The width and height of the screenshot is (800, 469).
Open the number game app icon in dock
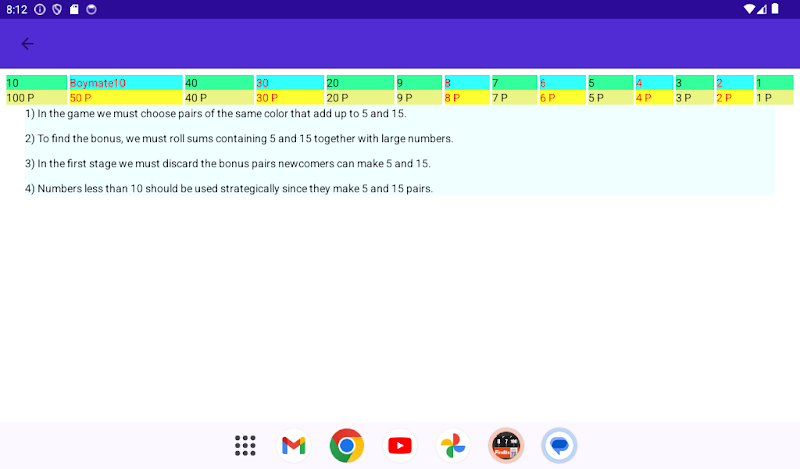pyautogui.click(x=506, y=445)
